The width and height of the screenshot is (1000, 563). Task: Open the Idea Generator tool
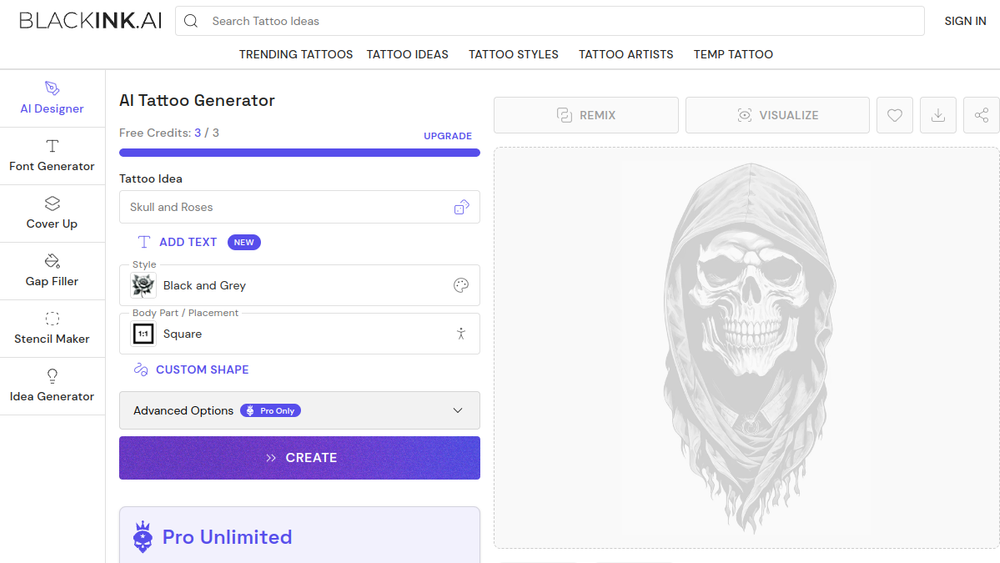point(52,386)
